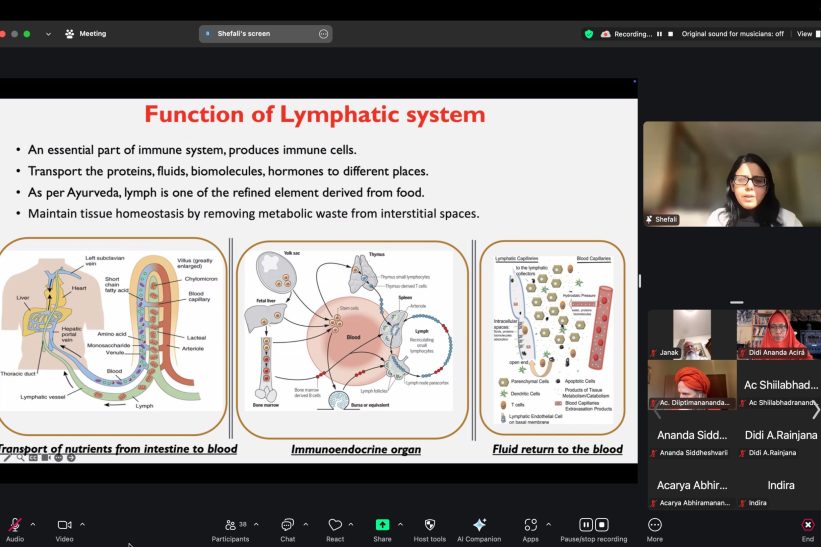Open the View menu in top bar
Viewport: 821px width, 547px height.
click(804, 34)
